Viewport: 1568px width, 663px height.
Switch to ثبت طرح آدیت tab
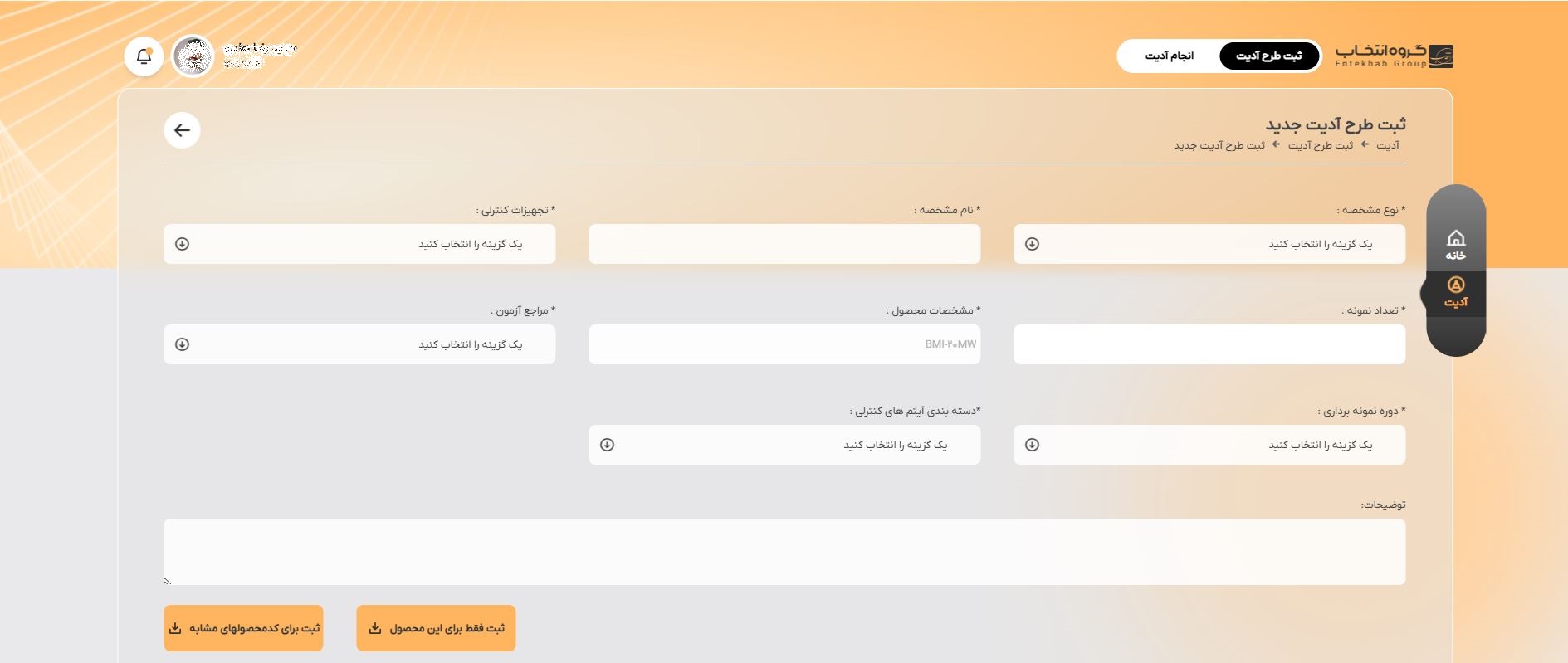coord(1268,56)
